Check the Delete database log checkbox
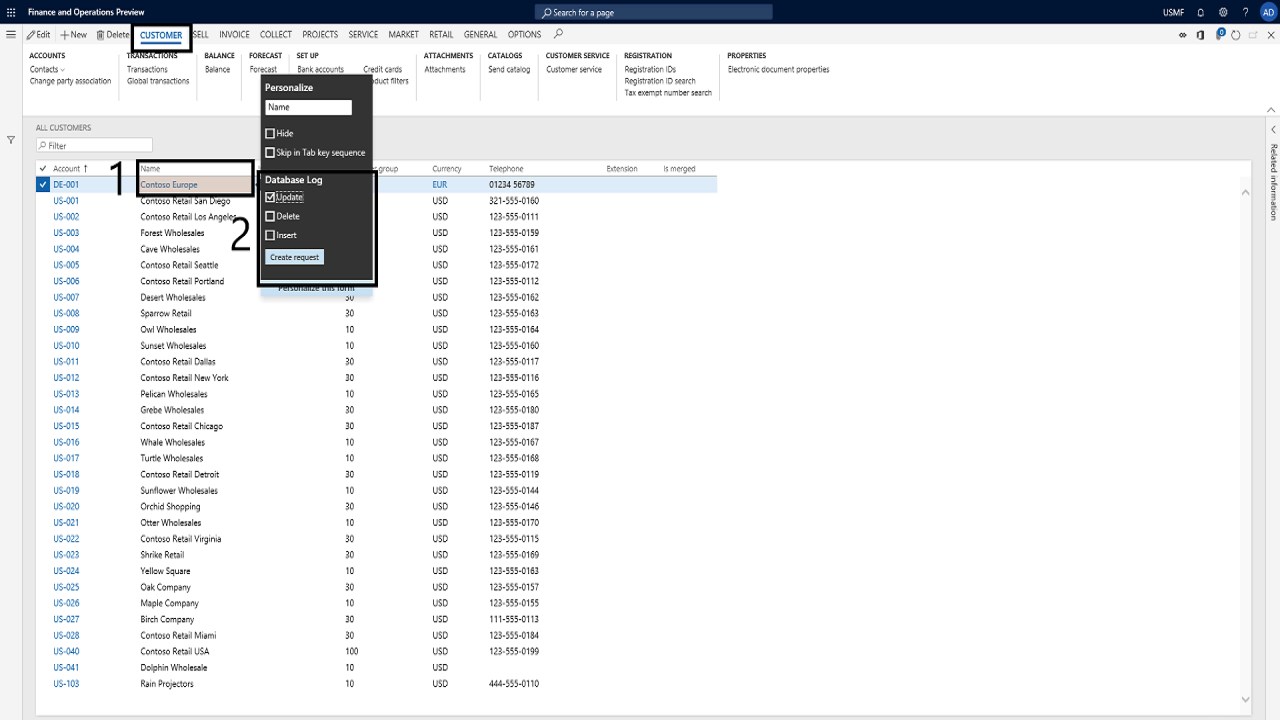This screenshot has height=720, width=1280. pyautogui.click(x=270, y=216)
